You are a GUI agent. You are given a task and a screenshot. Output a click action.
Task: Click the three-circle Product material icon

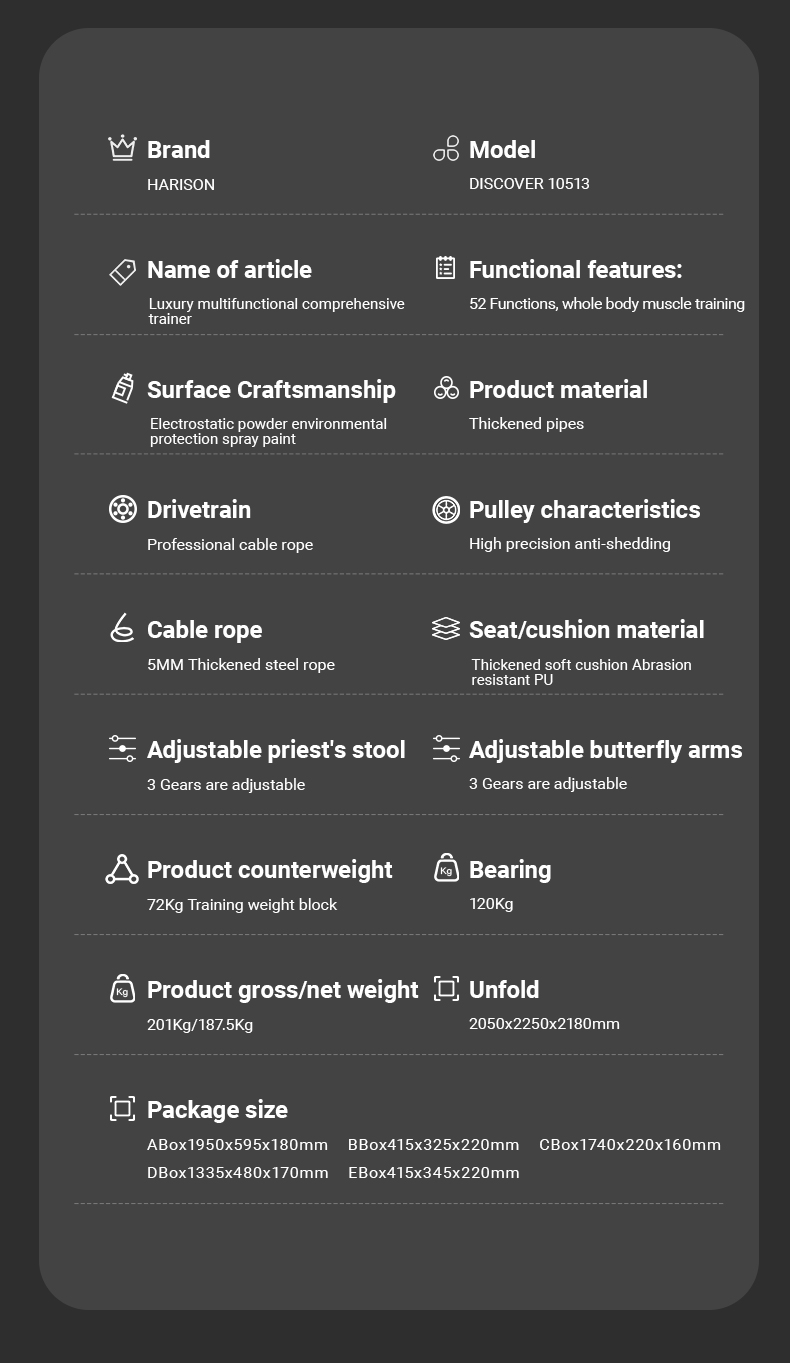pos(446,388)
